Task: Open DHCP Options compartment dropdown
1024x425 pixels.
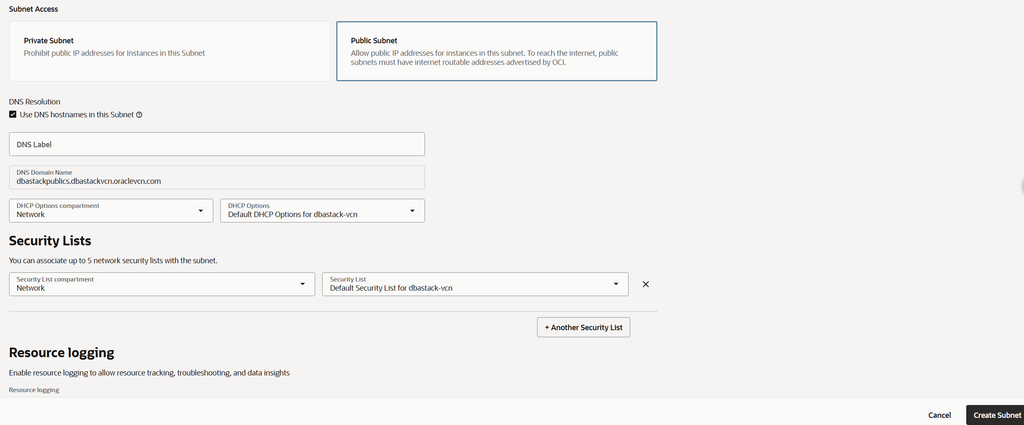Action: pos(111,210)
